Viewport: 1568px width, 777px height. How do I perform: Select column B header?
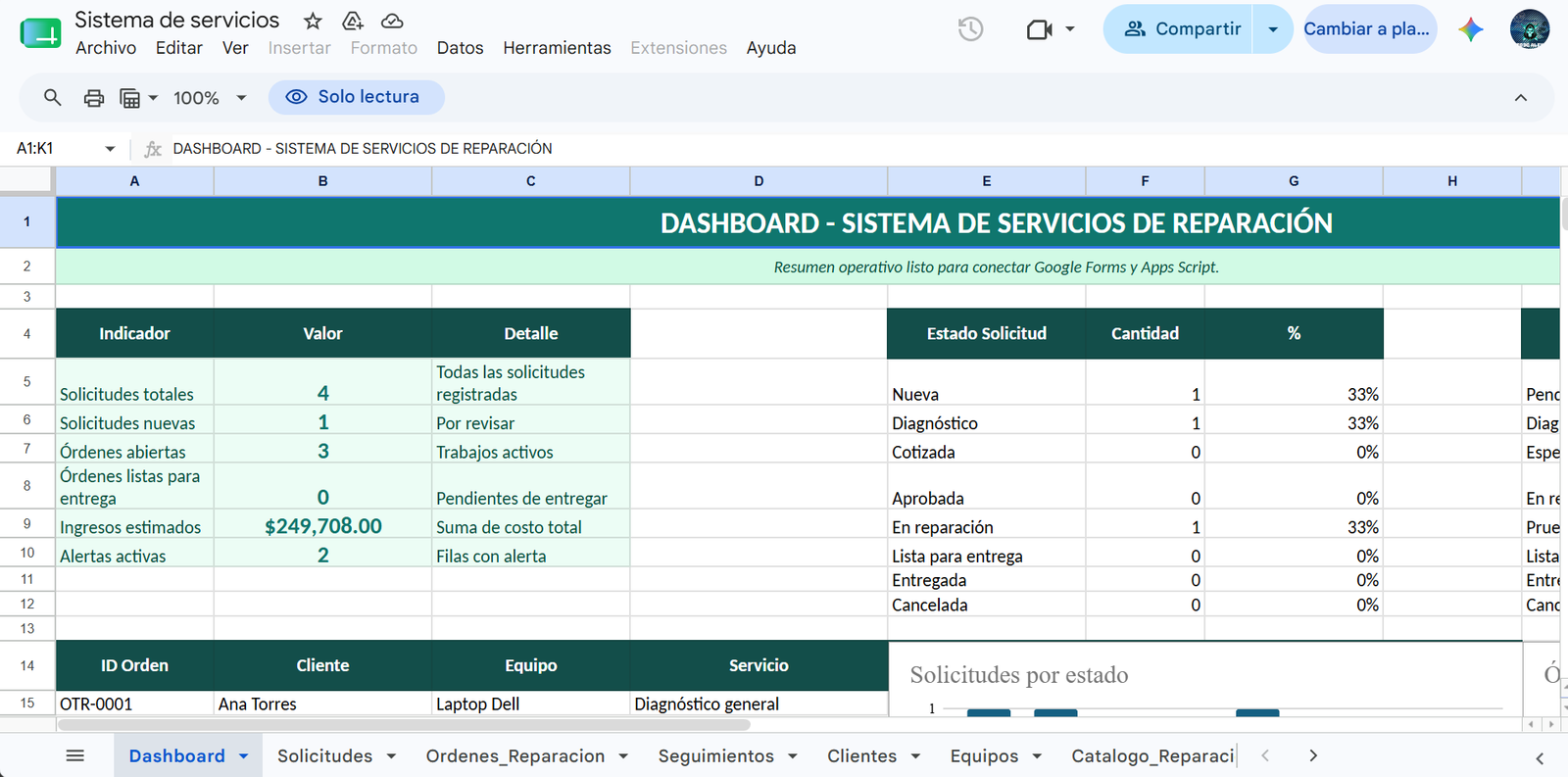[322, 181]
